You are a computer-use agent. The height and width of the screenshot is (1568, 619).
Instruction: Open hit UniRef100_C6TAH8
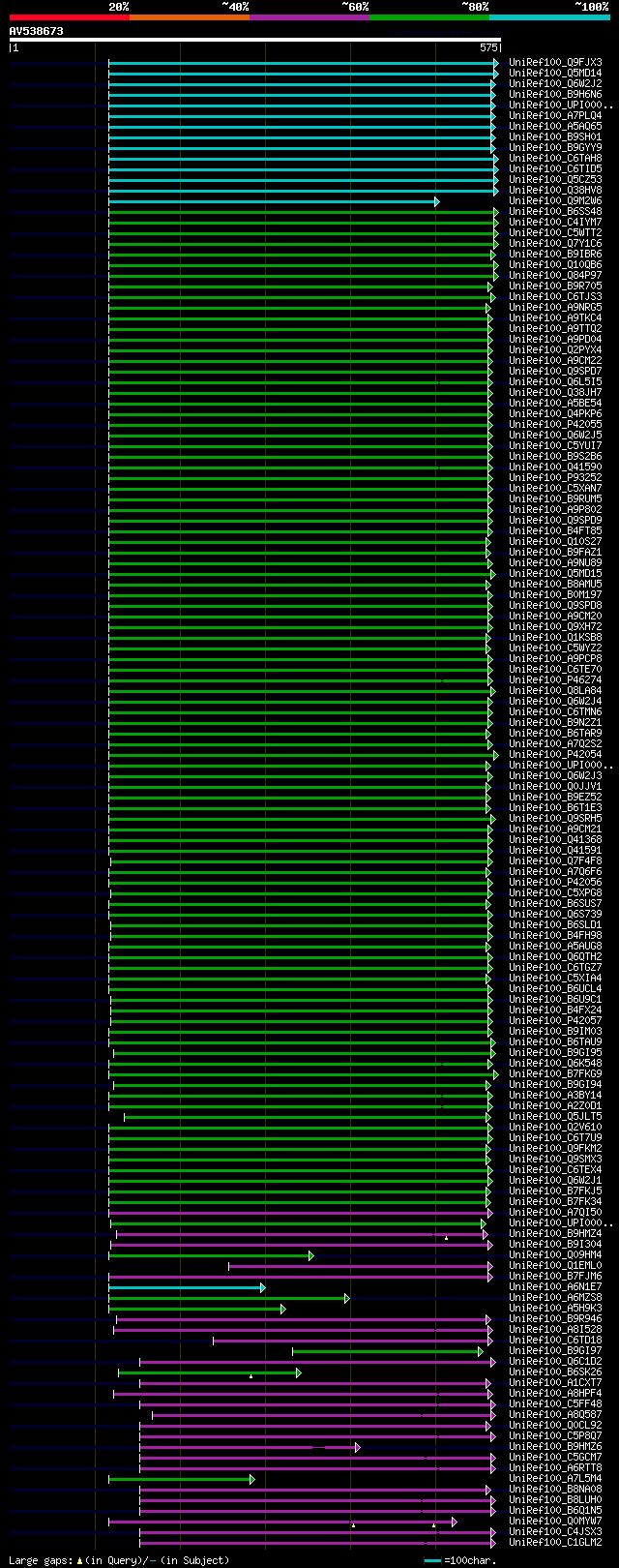[555, 159]
